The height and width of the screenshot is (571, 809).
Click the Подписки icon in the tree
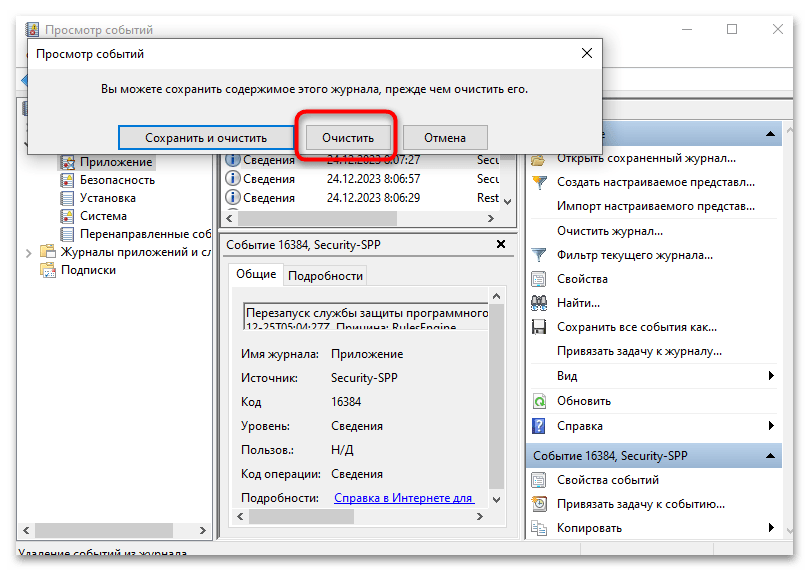48,270
